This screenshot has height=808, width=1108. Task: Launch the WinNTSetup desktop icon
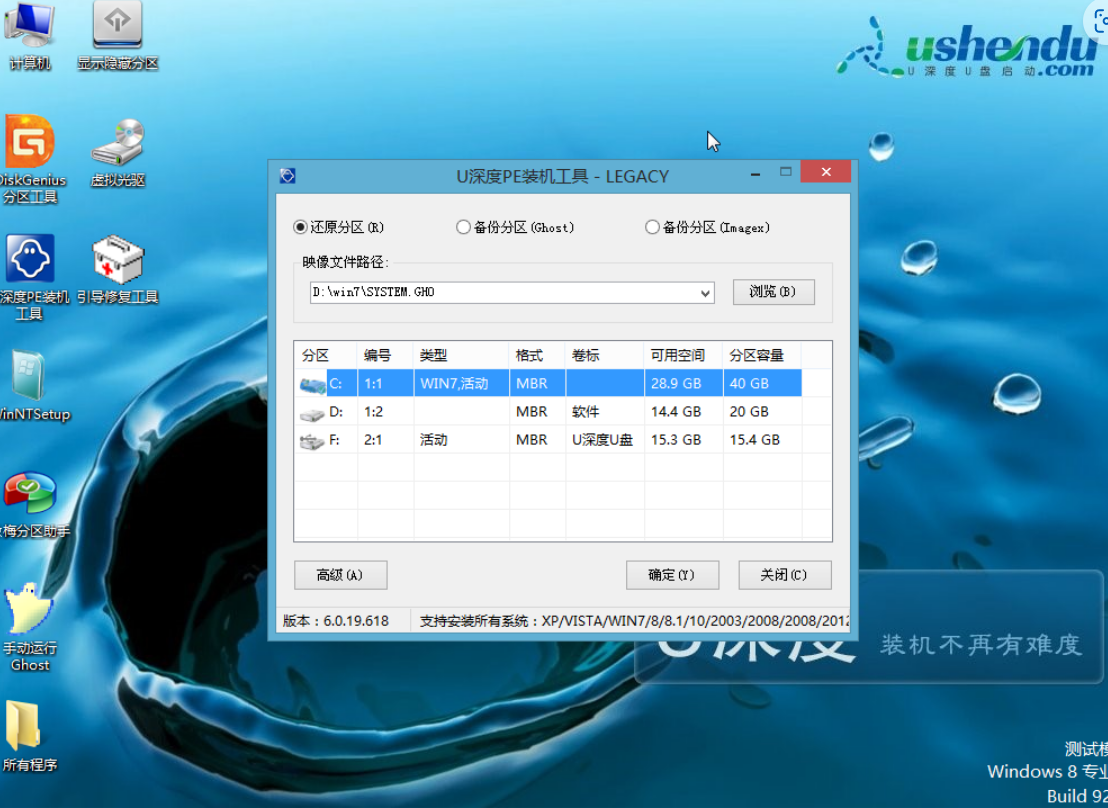pyautogui.click(x=31, y=387)
